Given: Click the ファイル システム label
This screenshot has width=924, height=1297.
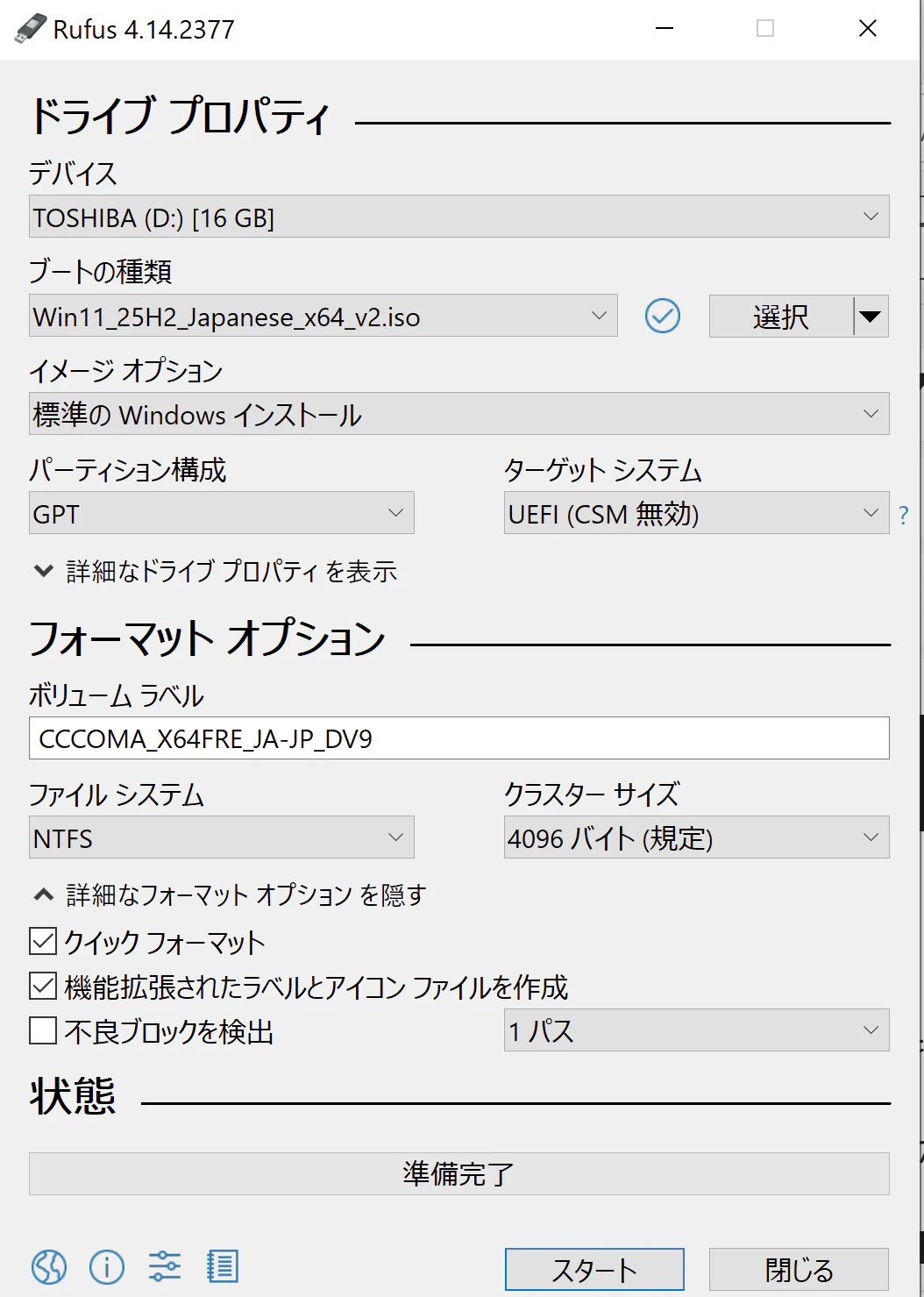Looking at the screenshot, I should tap(117, 795).
